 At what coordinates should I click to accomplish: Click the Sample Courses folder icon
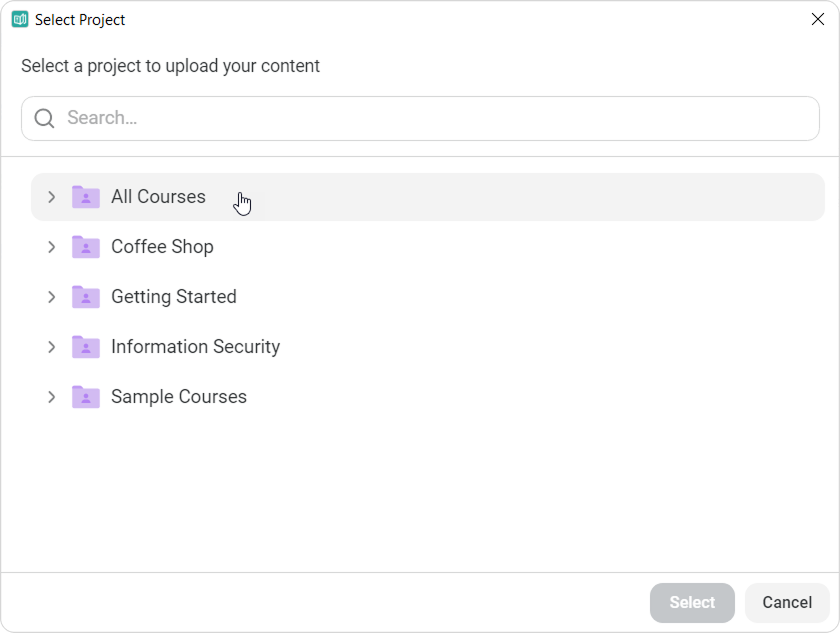86,397
